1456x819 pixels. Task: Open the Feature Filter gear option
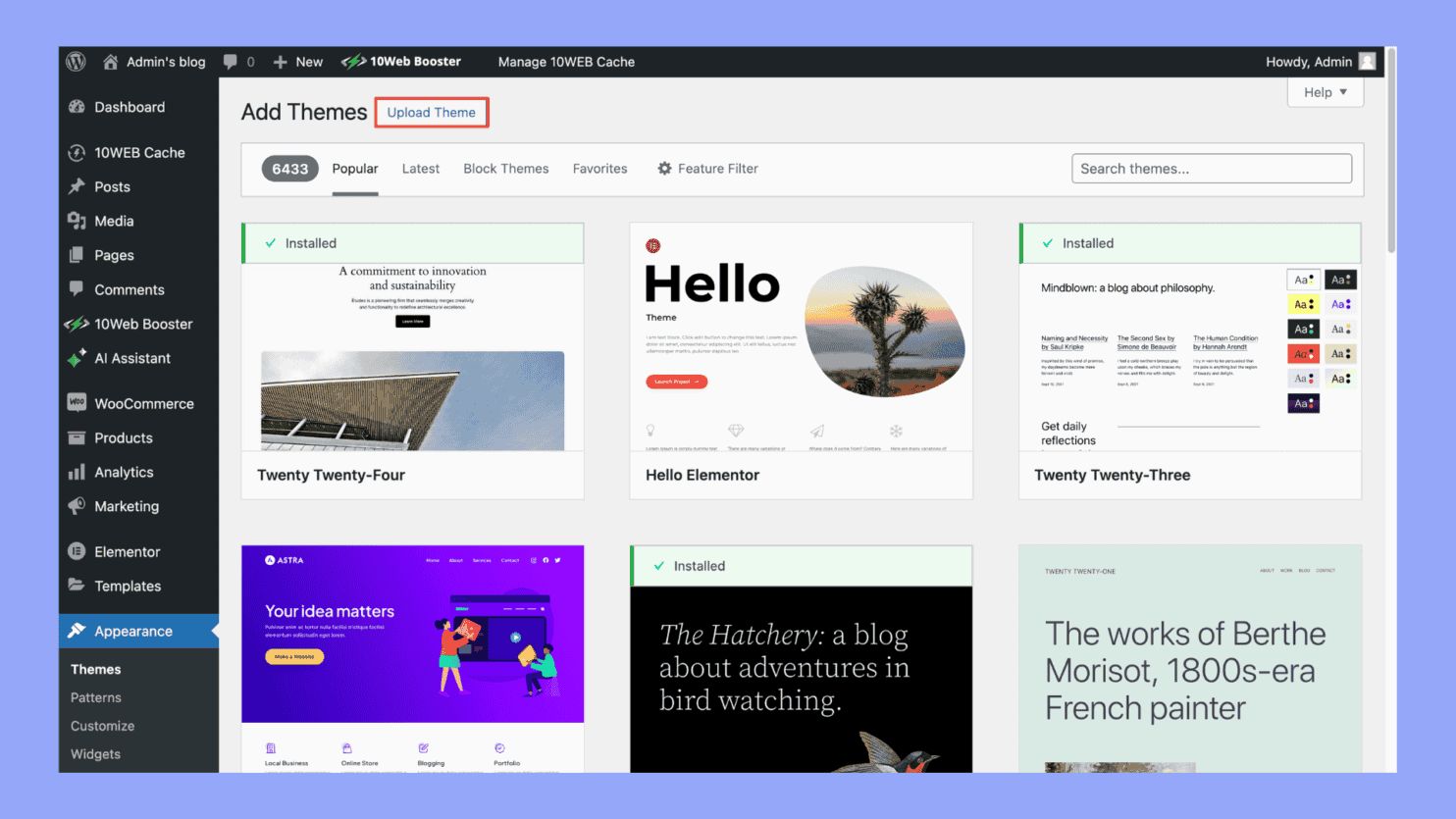coord(707,169)
